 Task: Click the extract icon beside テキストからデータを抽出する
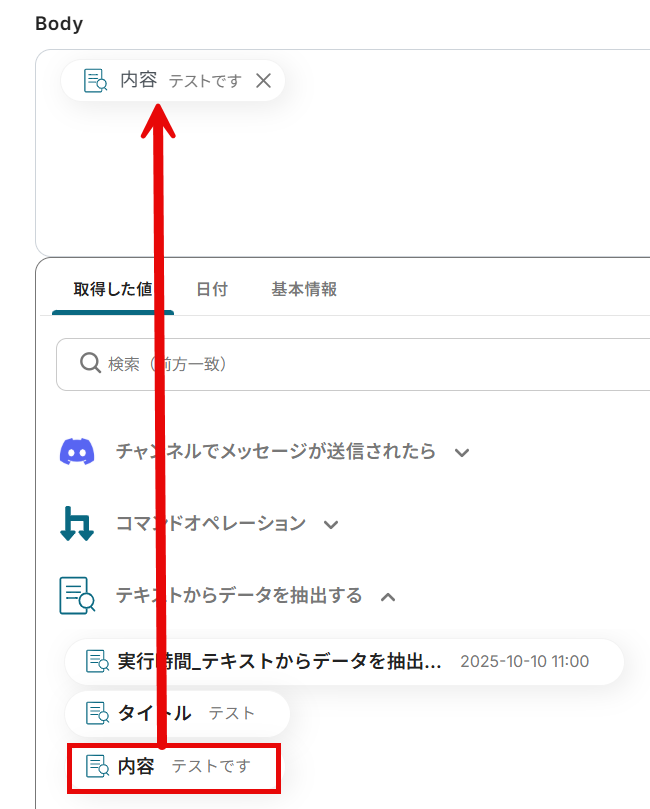(x=77, y=595)
